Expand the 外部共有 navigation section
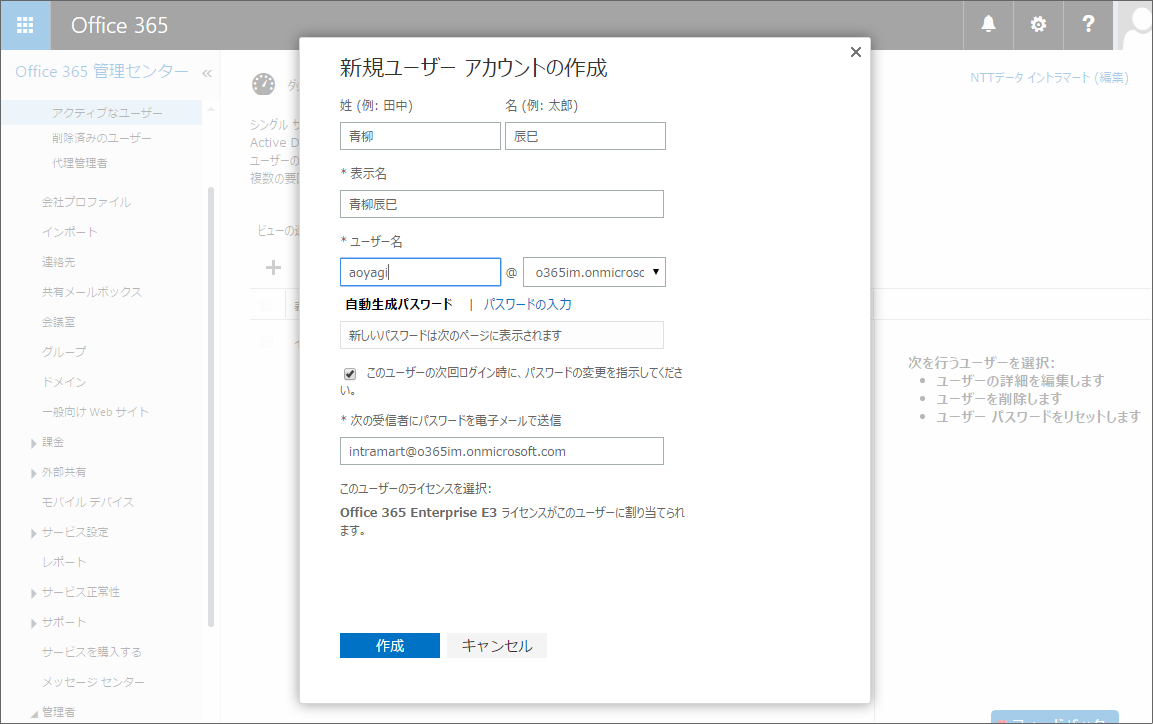Viewport: 1153px width, 724px height. coord(34,473)
